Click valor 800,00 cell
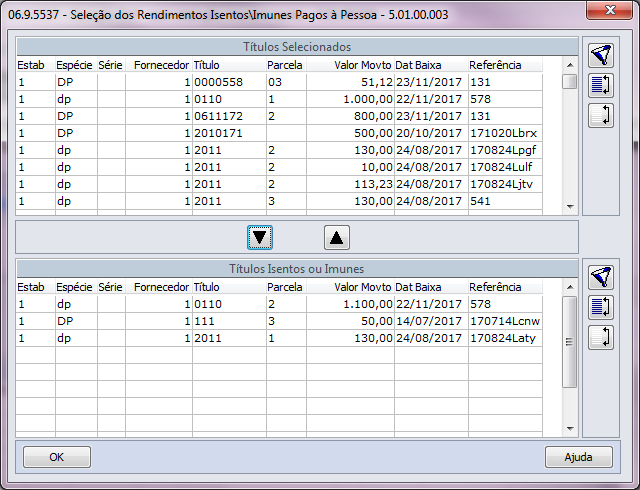Viewport: 640px width, 490px height. coord(350,116)
